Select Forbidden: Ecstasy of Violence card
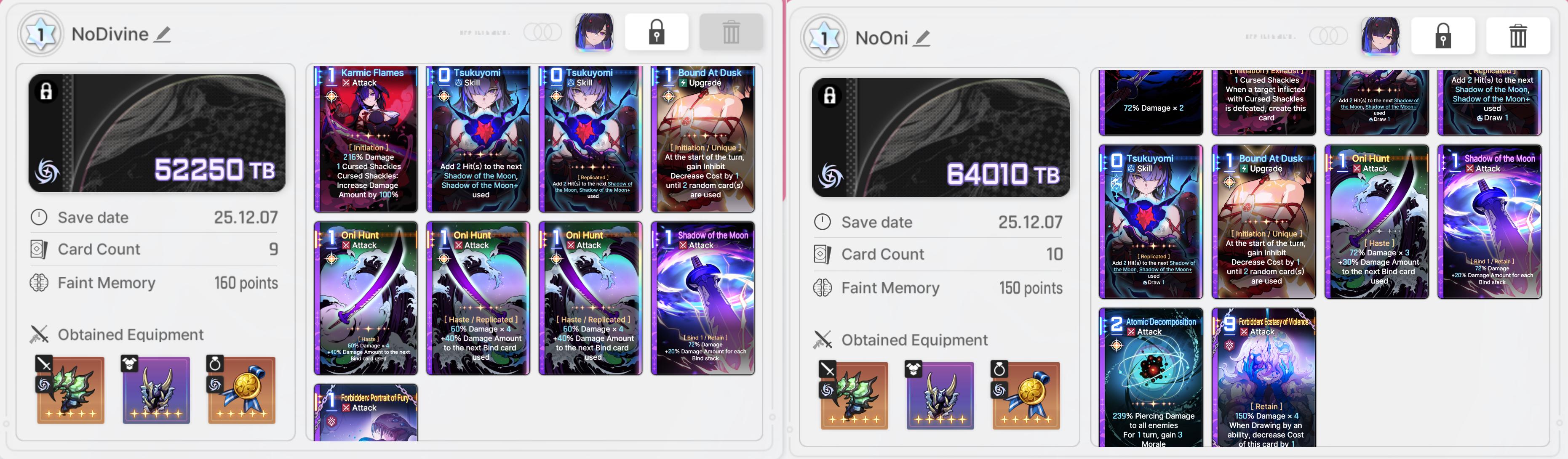This screenshot has width=1568, height=459. (1263, 377)
